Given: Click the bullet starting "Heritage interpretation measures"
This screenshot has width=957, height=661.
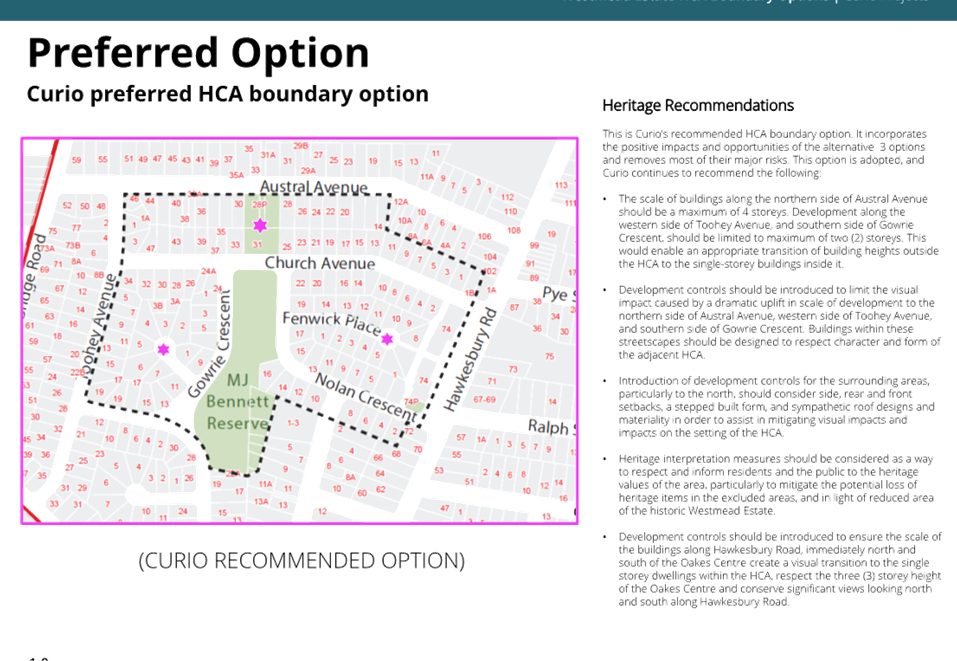Looking at the screenshot, I should [x=776, y=485].
